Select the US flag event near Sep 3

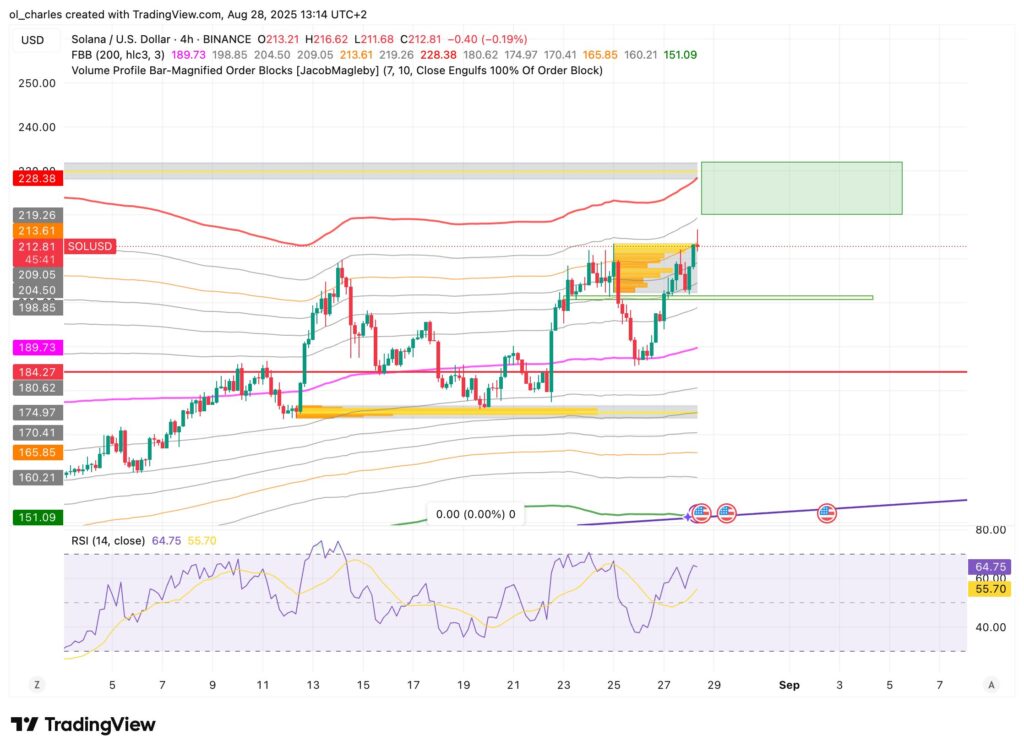pyautogui.click(x=827, y=513)
